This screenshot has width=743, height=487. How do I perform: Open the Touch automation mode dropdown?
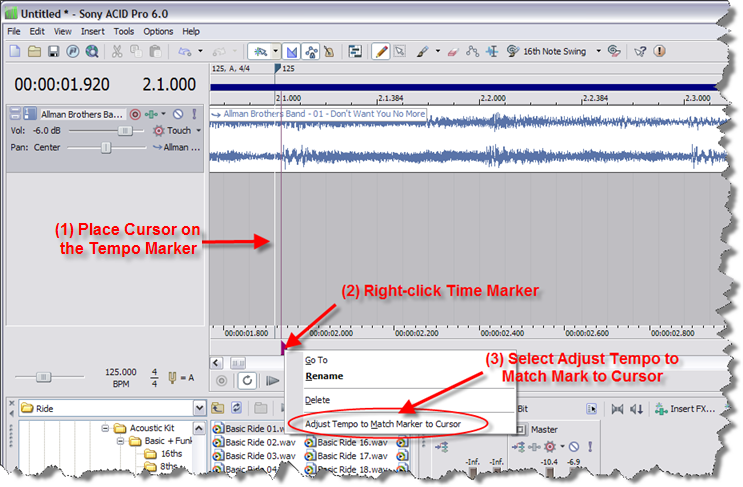click(198, 130)
